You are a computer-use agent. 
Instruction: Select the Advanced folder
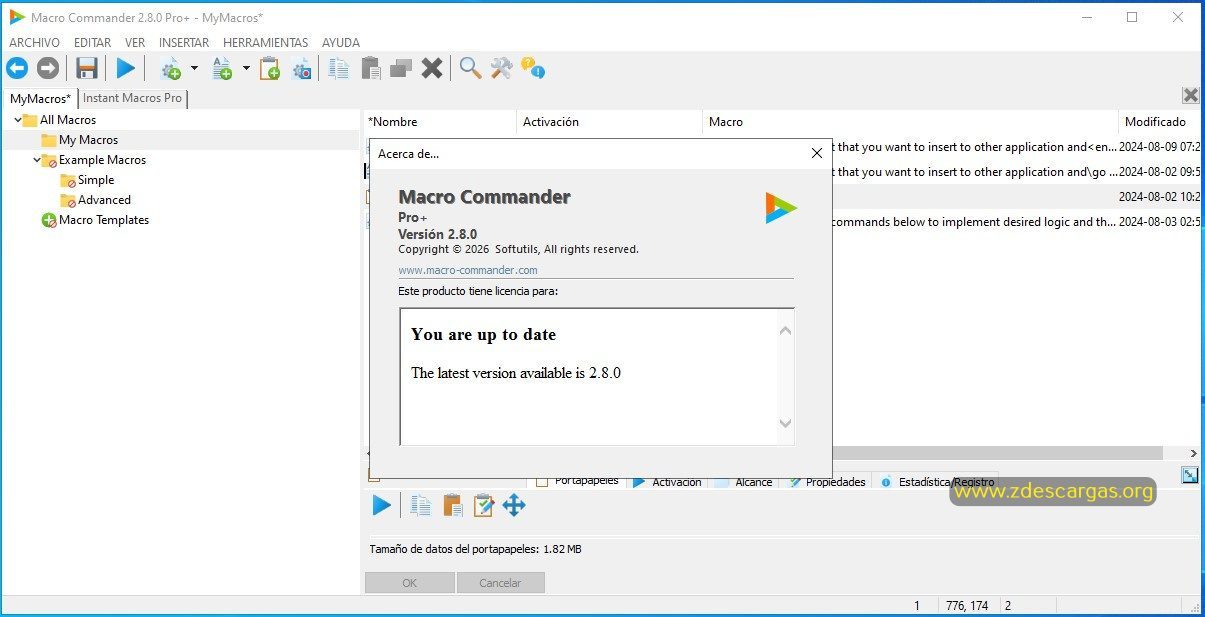(x=104, y=200)
